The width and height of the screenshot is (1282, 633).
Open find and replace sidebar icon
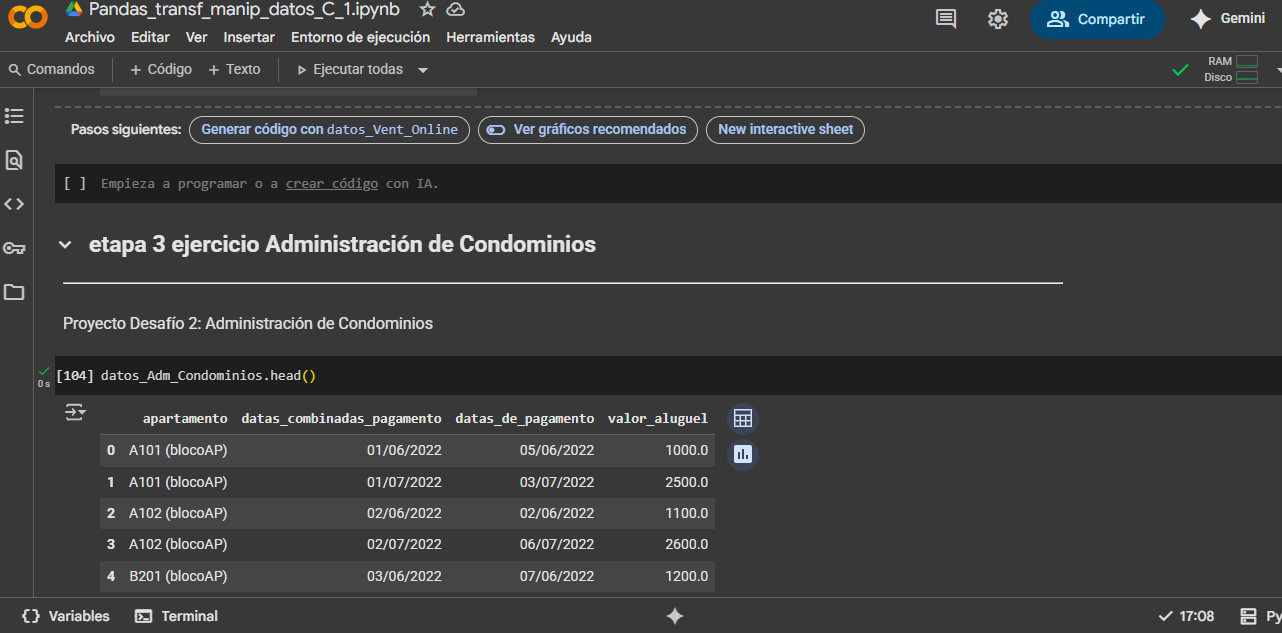(x=14, y=160)
